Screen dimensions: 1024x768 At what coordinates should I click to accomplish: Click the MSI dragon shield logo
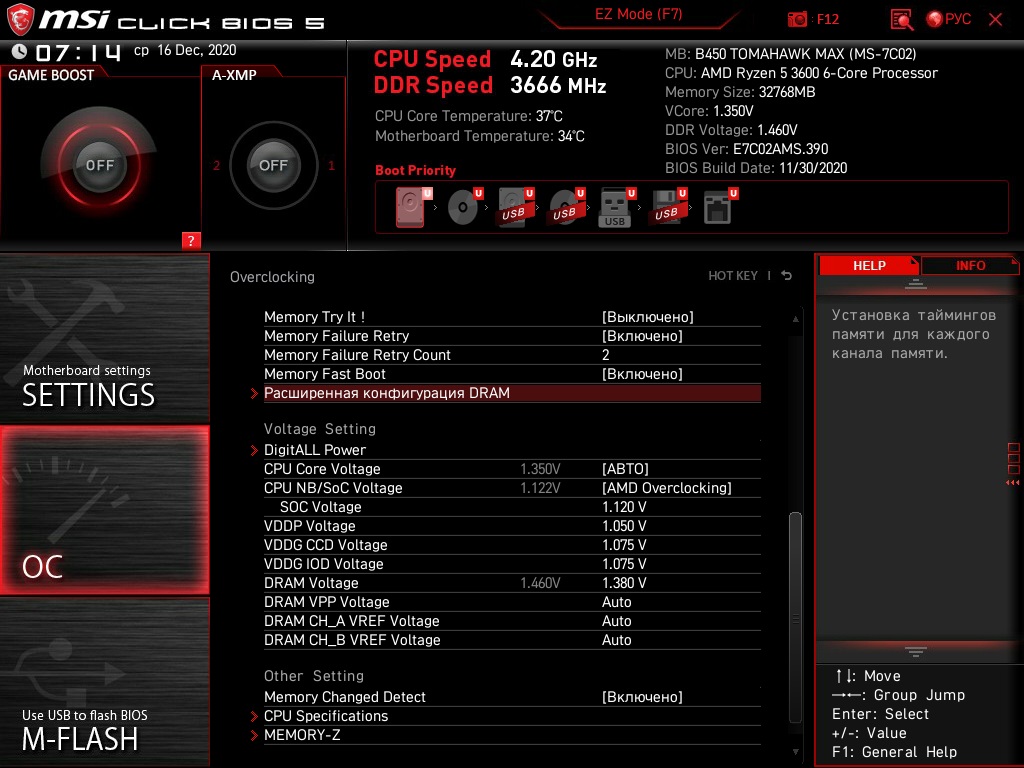point(20,20)
